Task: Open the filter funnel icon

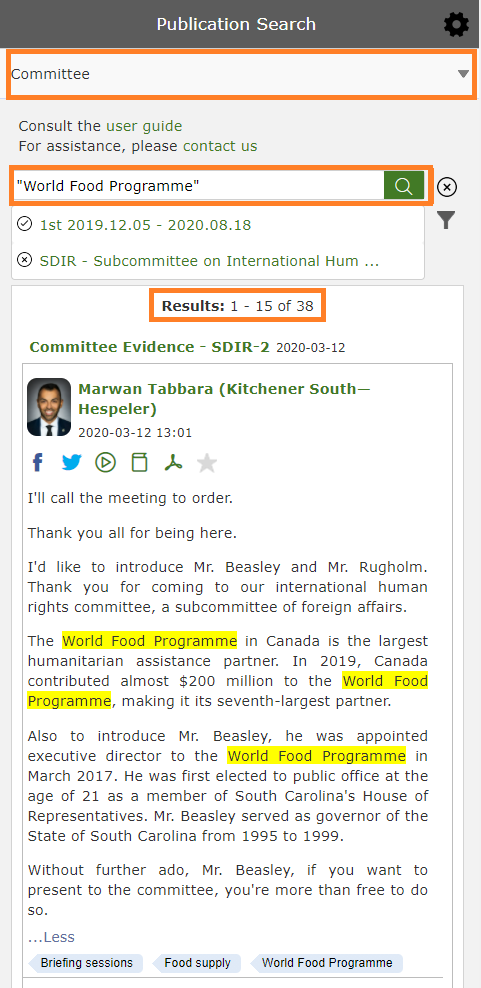Action: tap(446, 221)
